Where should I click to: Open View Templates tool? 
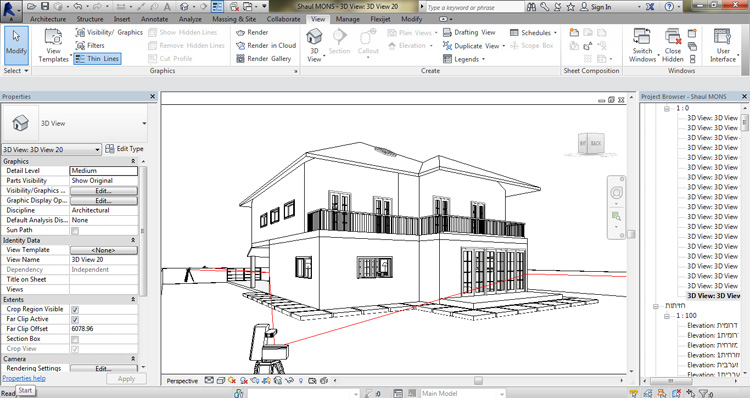click(x=54, y=45)
